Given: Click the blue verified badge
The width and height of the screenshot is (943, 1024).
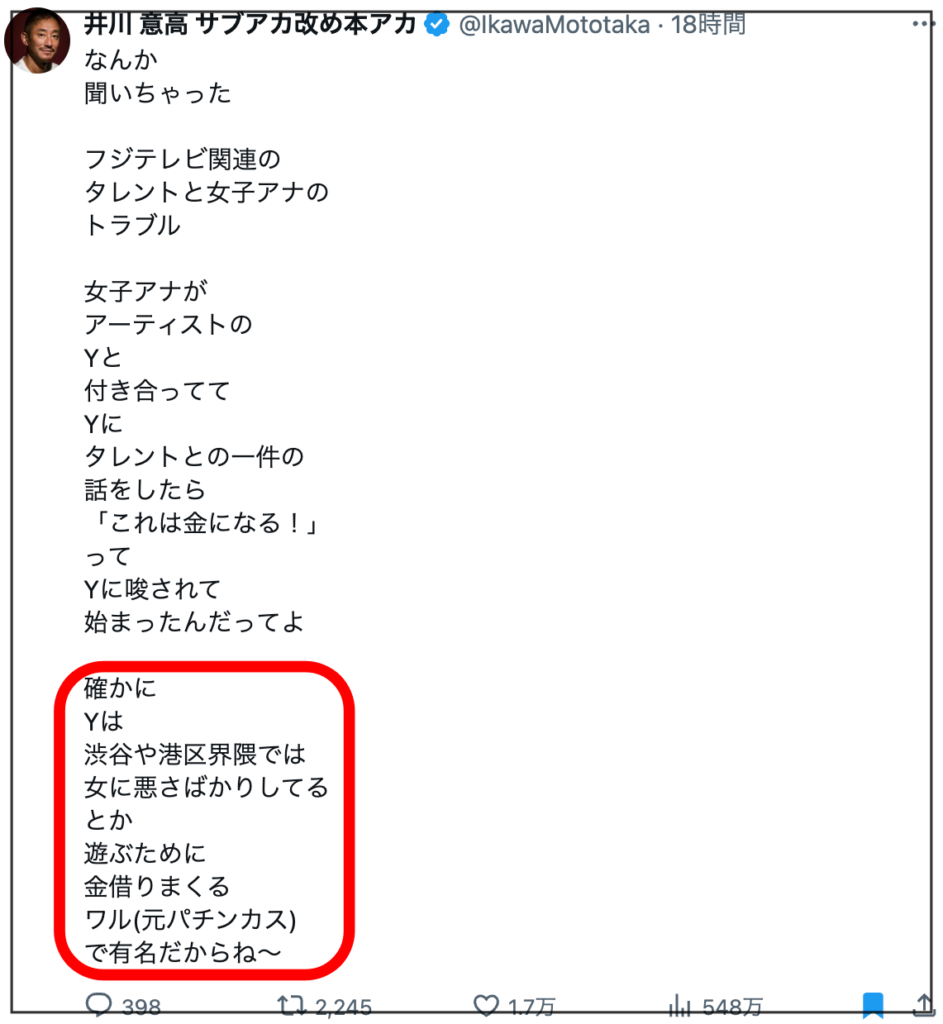Looking at the screenshot, I should 436,25.
